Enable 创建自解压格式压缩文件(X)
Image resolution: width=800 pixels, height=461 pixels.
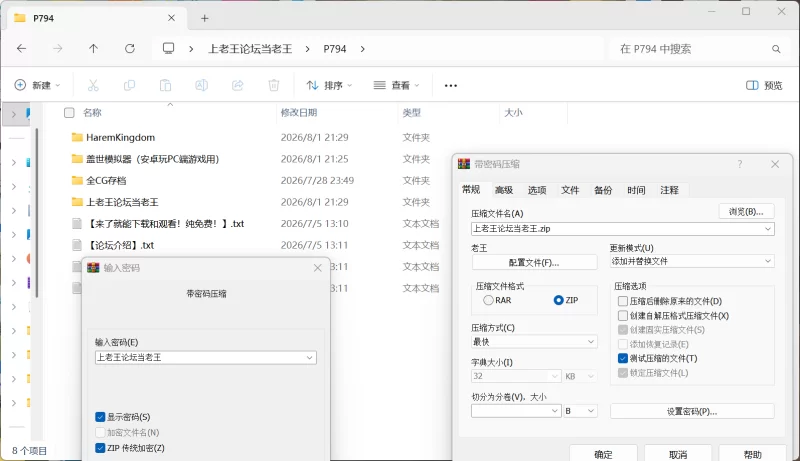tap(623, 316)
